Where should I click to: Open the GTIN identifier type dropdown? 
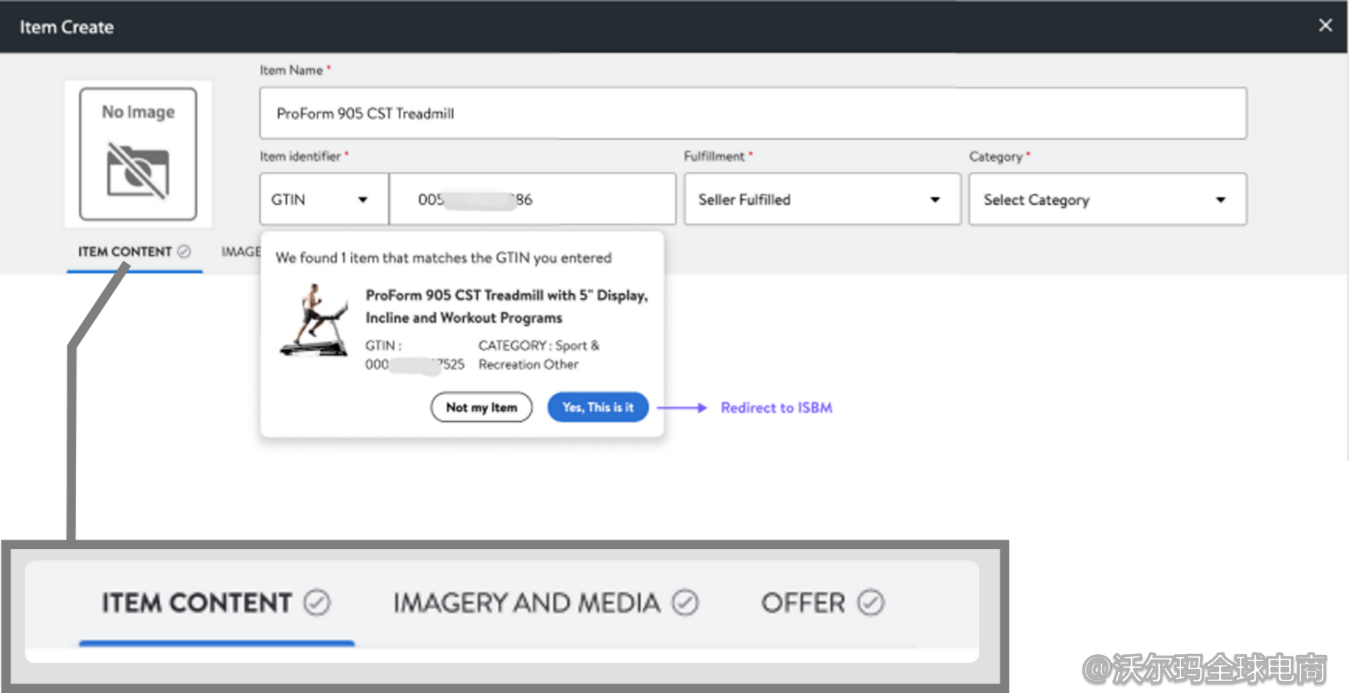(x=324, y=199)
